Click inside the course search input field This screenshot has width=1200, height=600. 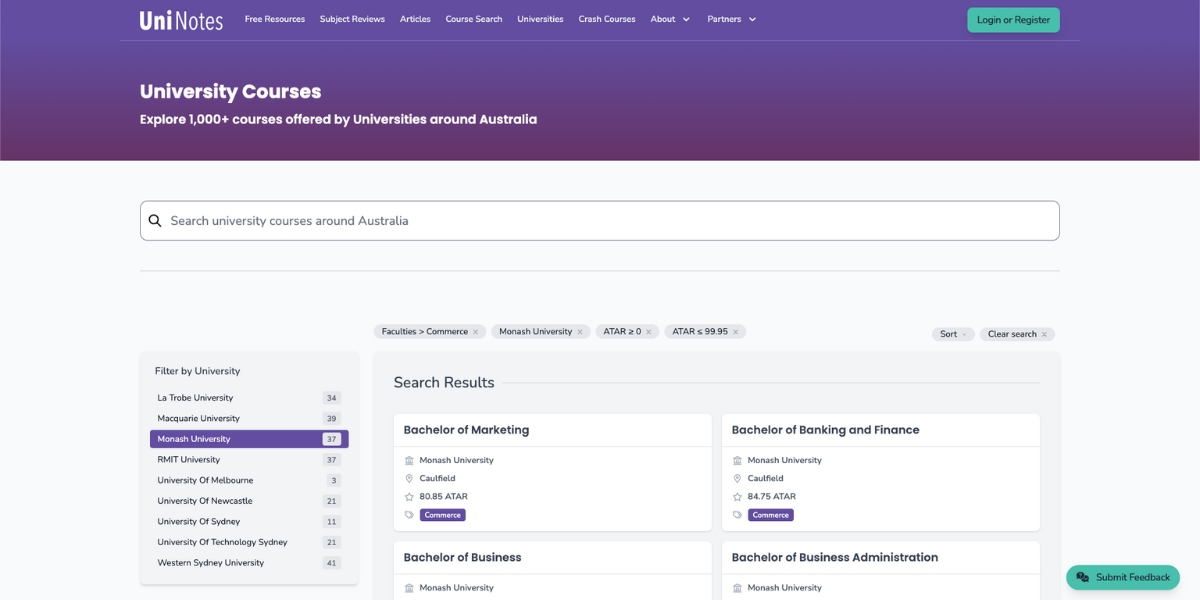tap(600, 220)
